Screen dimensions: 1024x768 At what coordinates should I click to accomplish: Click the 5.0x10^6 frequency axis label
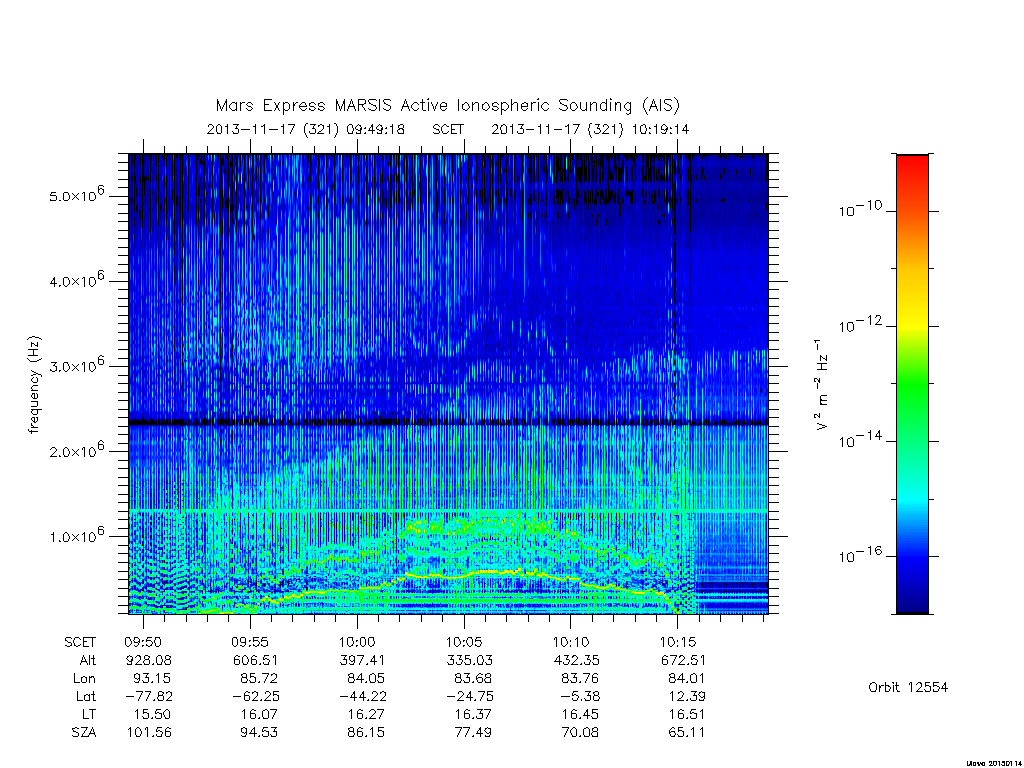(x=76, y=195)
